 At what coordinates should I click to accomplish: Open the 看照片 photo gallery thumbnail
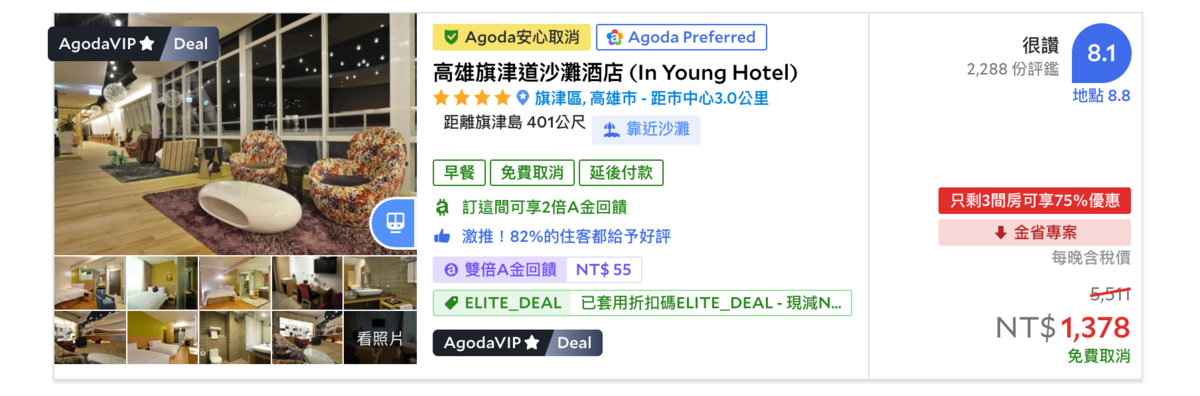(x=380, y=338)
